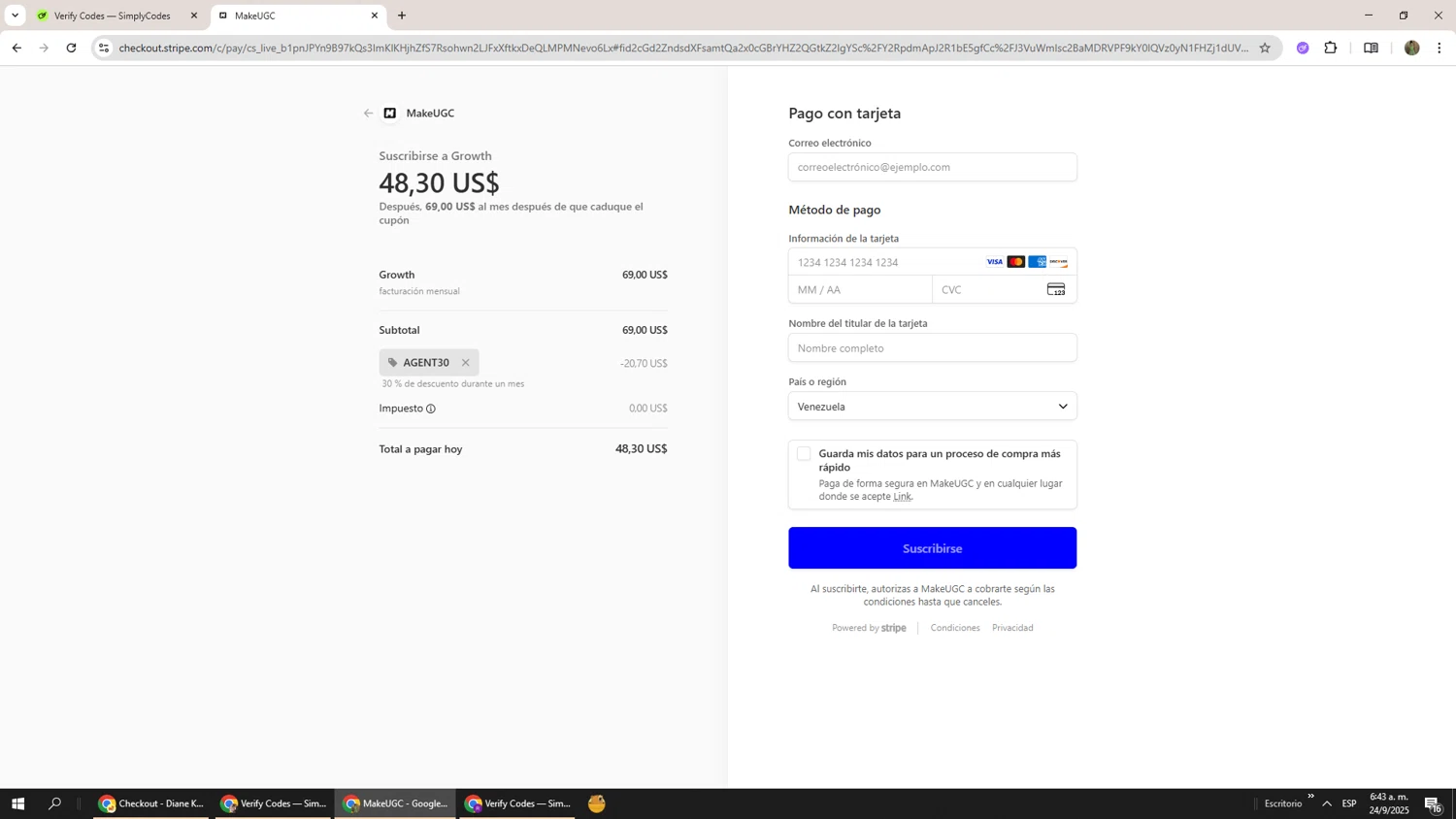The image size is (1456, 819).
Task: Click the Mastercard logo
Action: tap(1016, 262)
